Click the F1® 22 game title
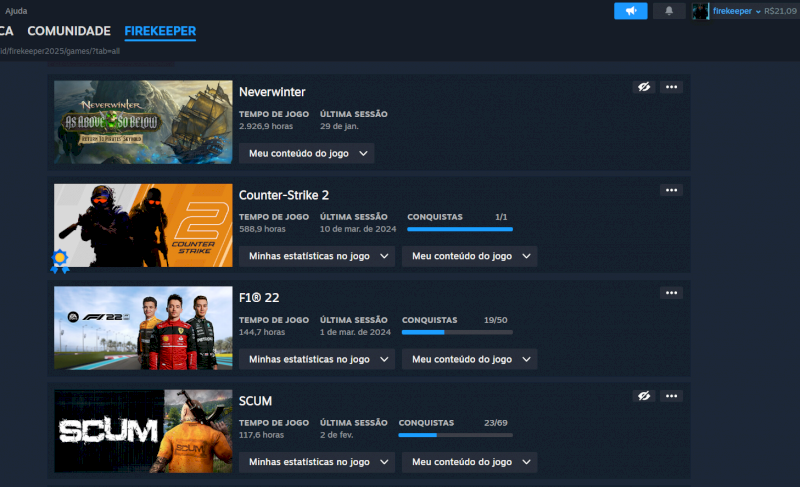Viewport: 800px width, 487px height. click(259, 298)
